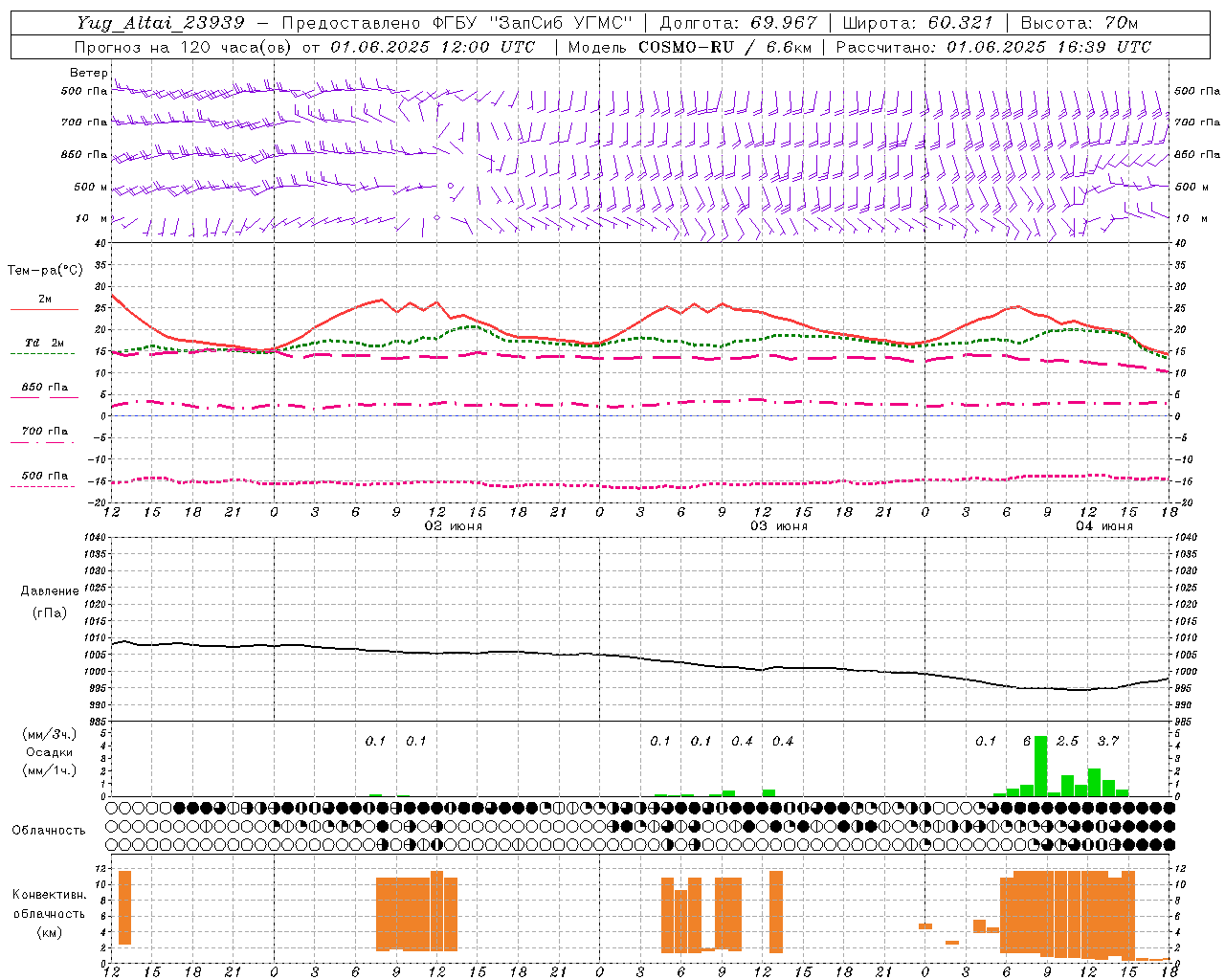Click the station name Yug_Altai_23939
The image size is (1225, 980).
(160, 22)
